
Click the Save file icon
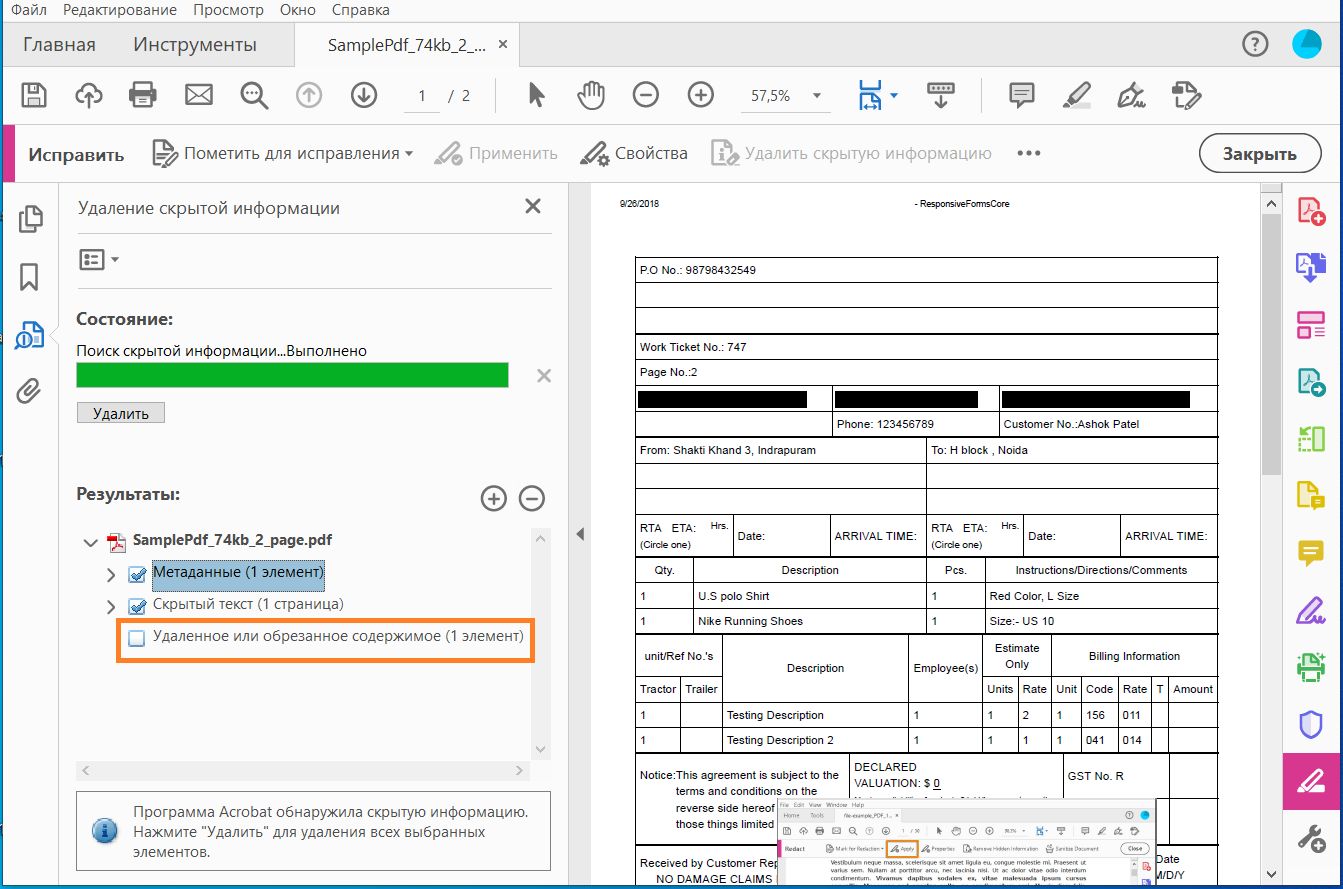(34, 95)
